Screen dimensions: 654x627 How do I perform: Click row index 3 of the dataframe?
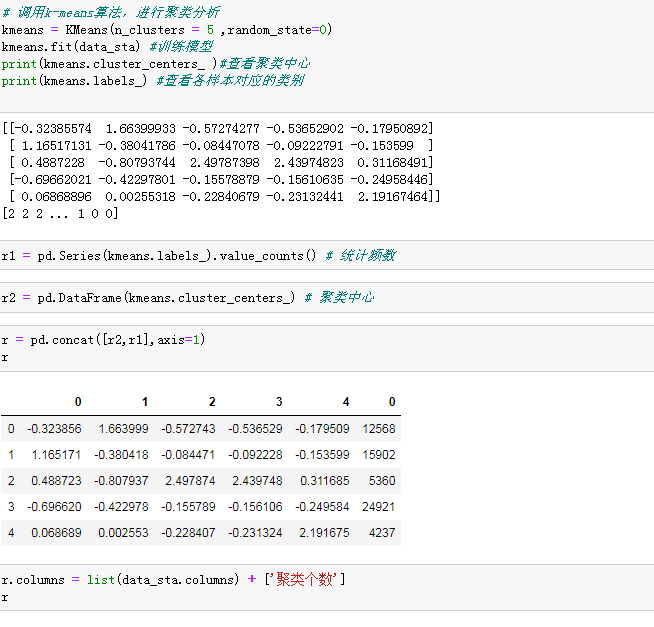[11, 506]
